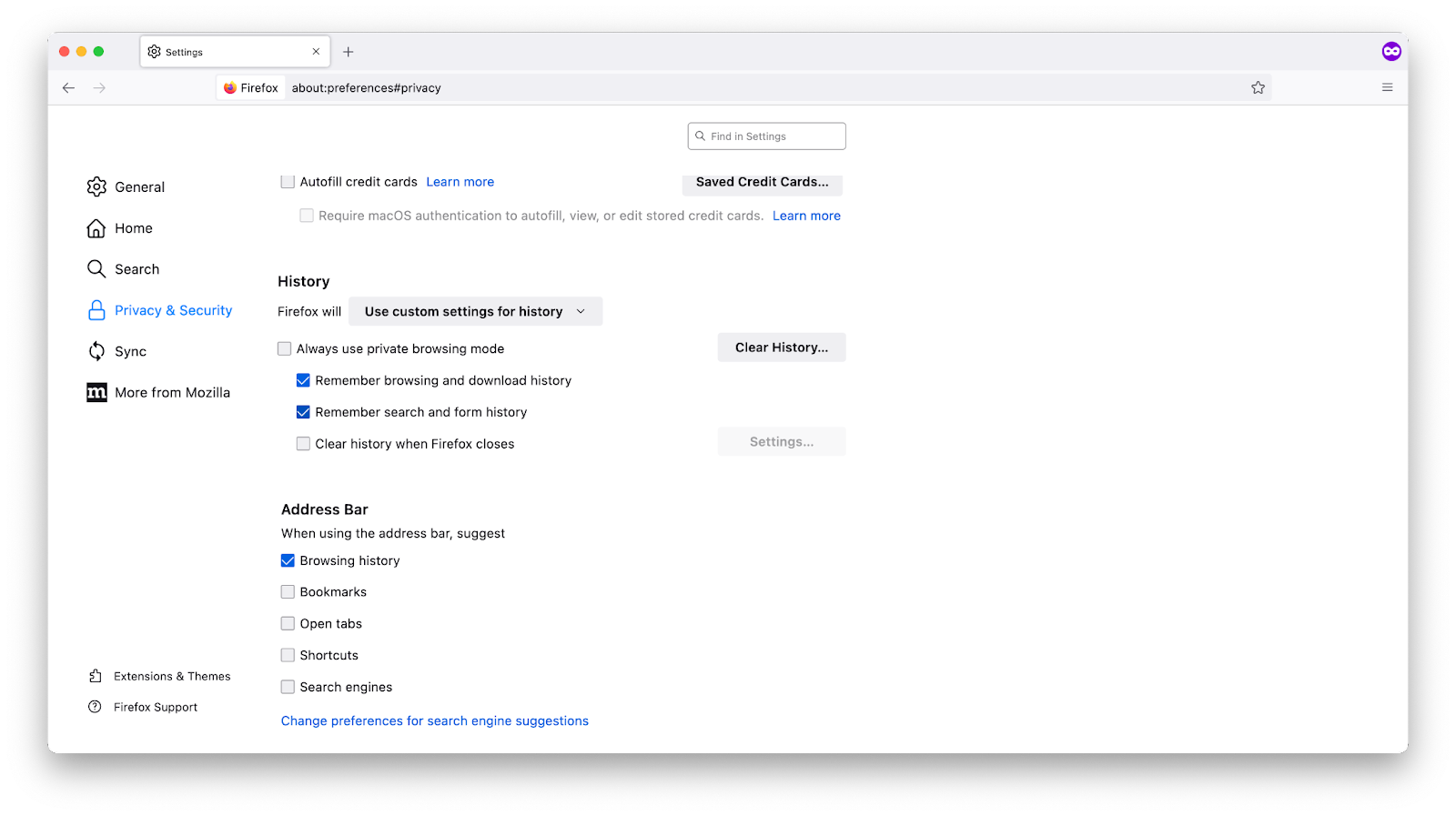The image size is (1456, 816).
Task: Focus the Find in Settings search field
Action: (x=767, y=136)
